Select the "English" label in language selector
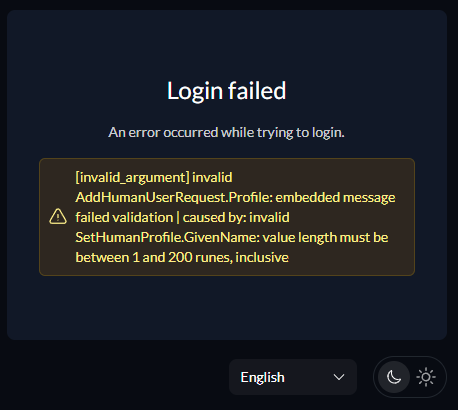The image size is (458, 410). point(262,377)
